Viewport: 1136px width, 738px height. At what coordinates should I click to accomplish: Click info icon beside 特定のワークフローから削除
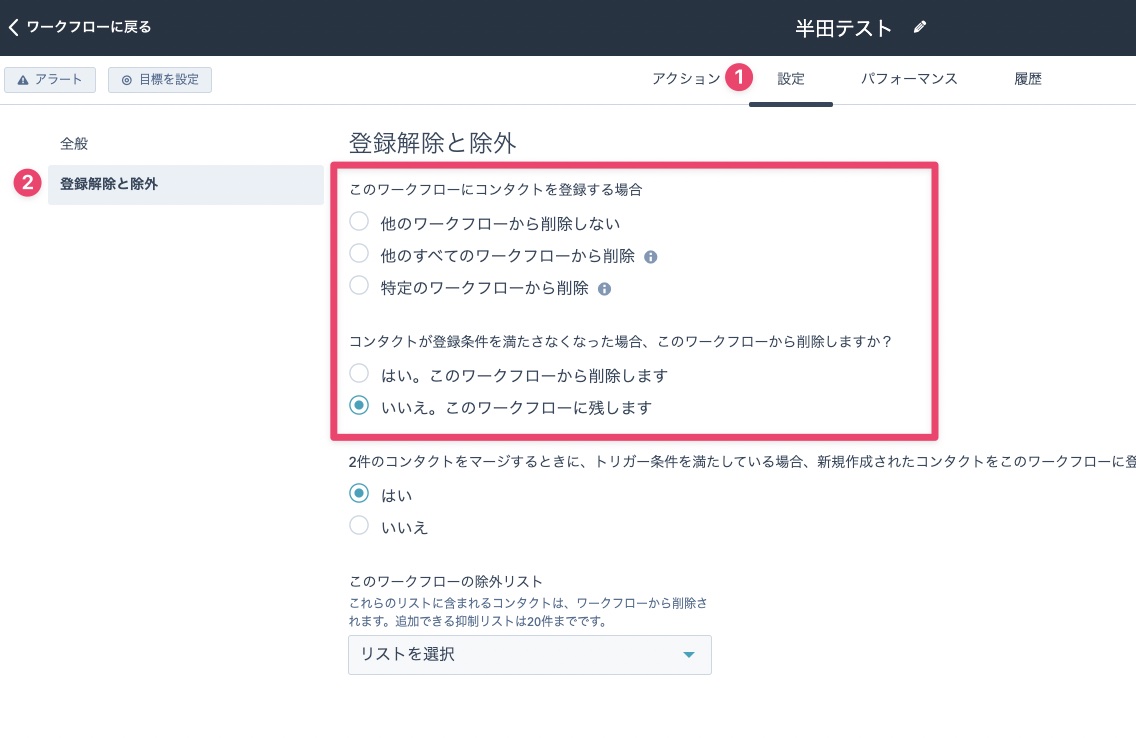point(604,289)
